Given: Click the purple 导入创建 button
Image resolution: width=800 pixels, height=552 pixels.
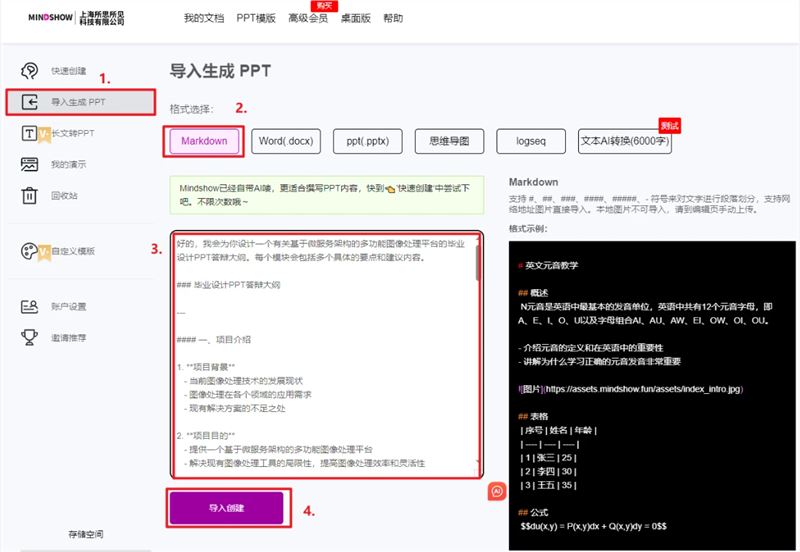Looking at the screenshot, I should coord(227,508).
